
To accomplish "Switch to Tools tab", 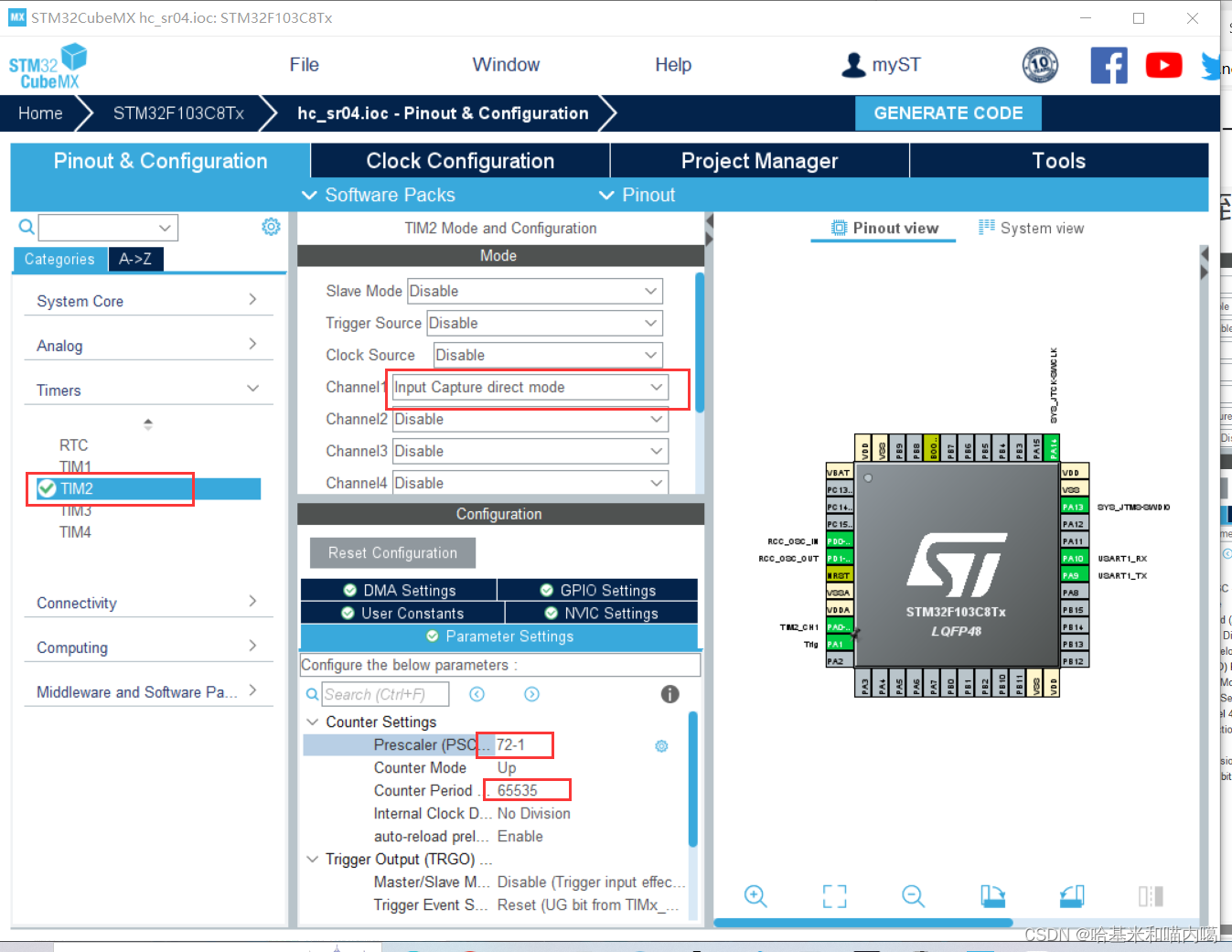I will click(1058, 161).
